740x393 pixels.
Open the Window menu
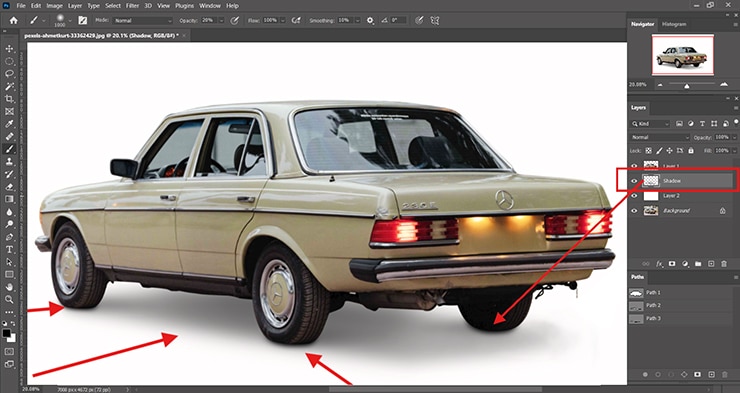point(210,6)
